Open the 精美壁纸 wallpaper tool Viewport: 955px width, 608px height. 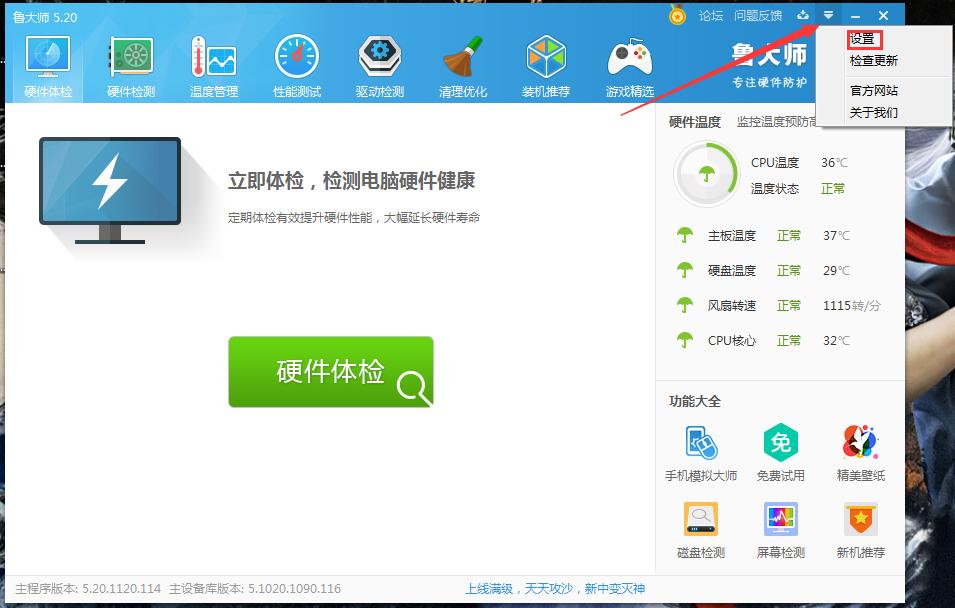click(x=859, y=450)
